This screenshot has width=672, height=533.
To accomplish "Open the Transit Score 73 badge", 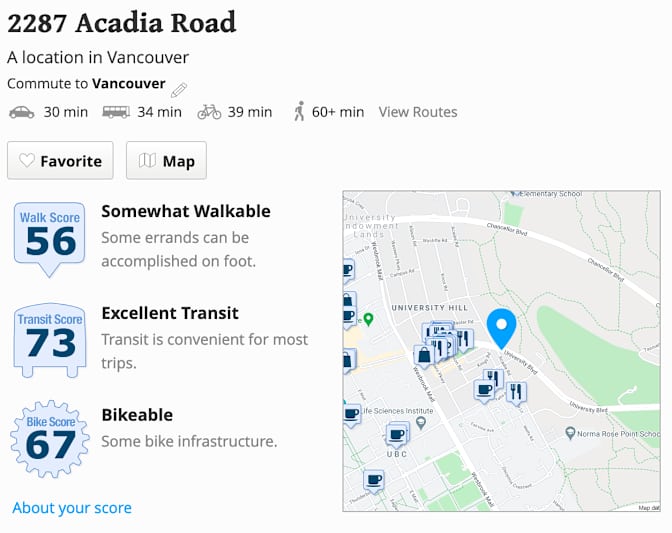I will tap(50, 340).
